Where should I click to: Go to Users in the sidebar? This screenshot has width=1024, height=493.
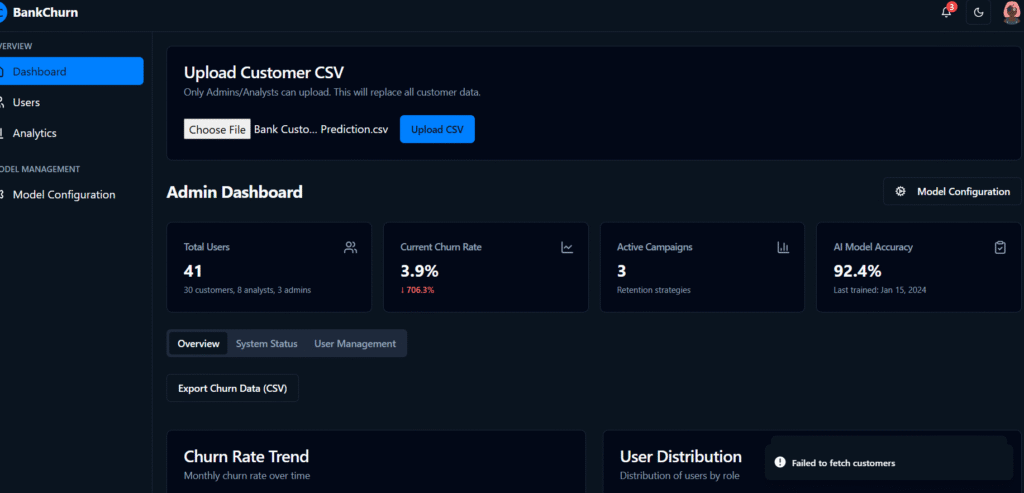[x=26, y=102]
